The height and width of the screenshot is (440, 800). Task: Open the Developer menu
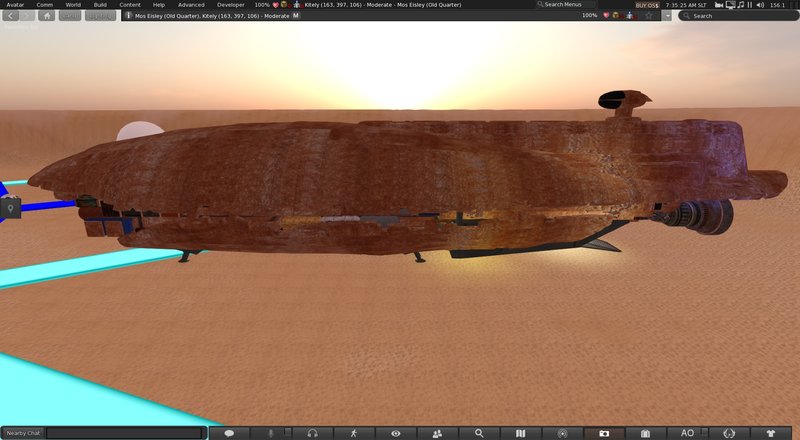pos(231,5)
